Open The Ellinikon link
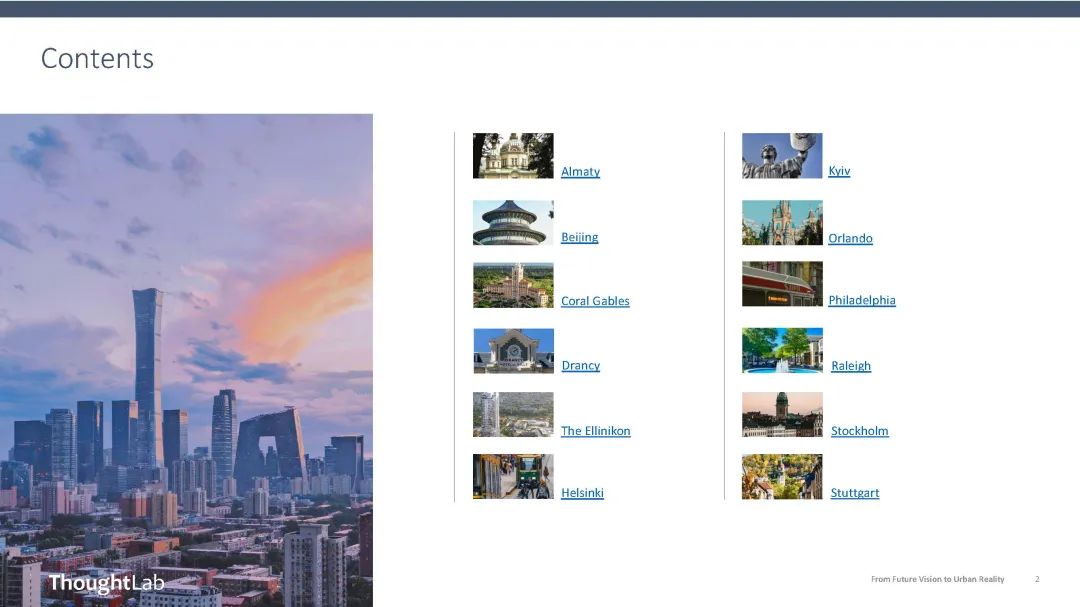 [596, 431]
